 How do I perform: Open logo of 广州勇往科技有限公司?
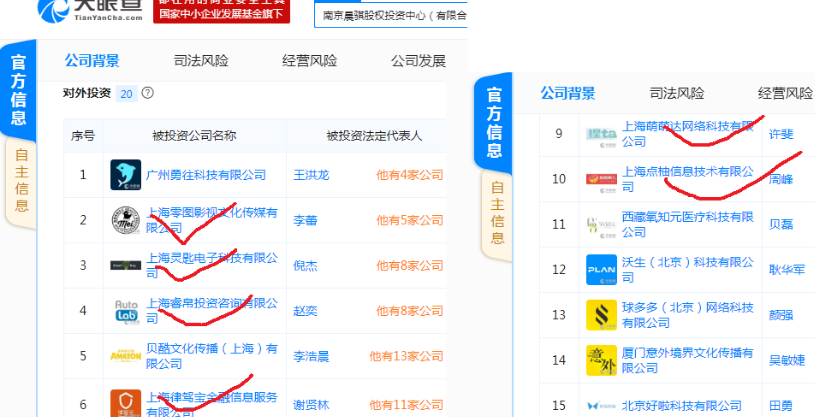pyautogui.click(x=126, y=175)
